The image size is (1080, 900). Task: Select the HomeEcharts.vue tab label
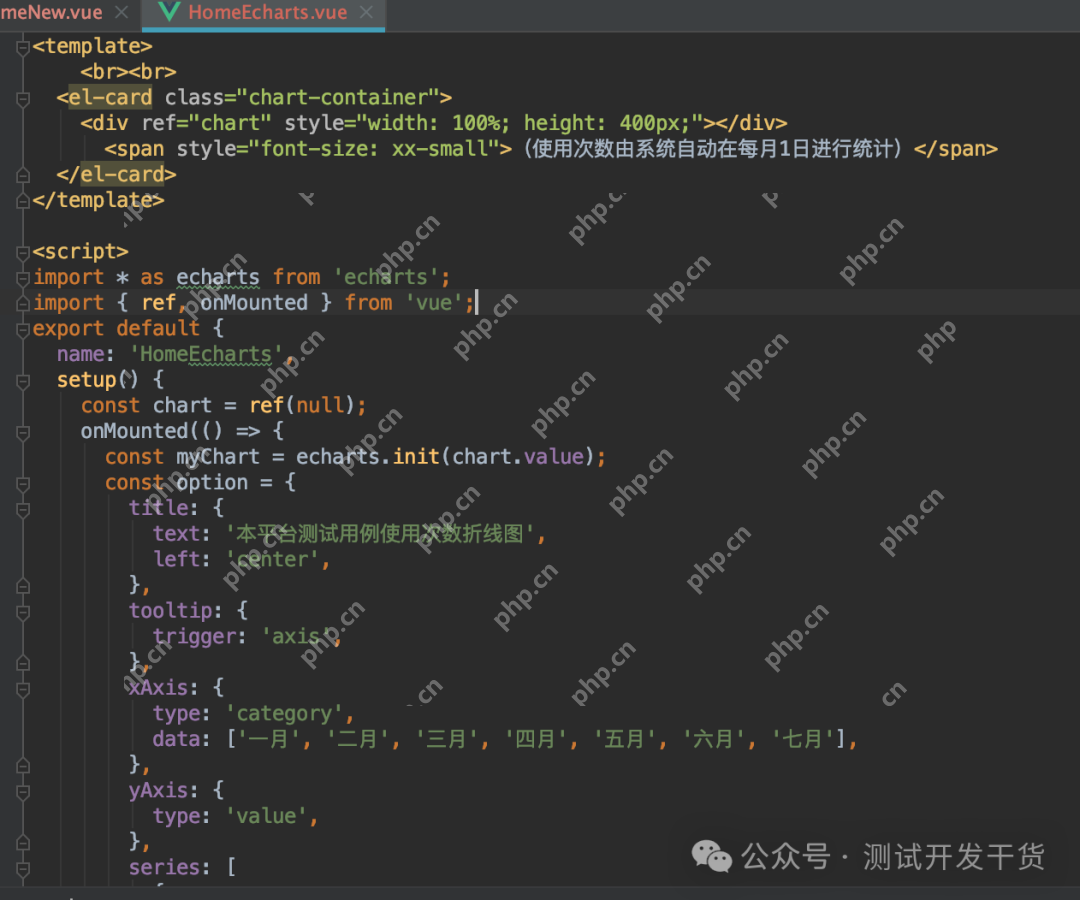[x=267, y=13]
